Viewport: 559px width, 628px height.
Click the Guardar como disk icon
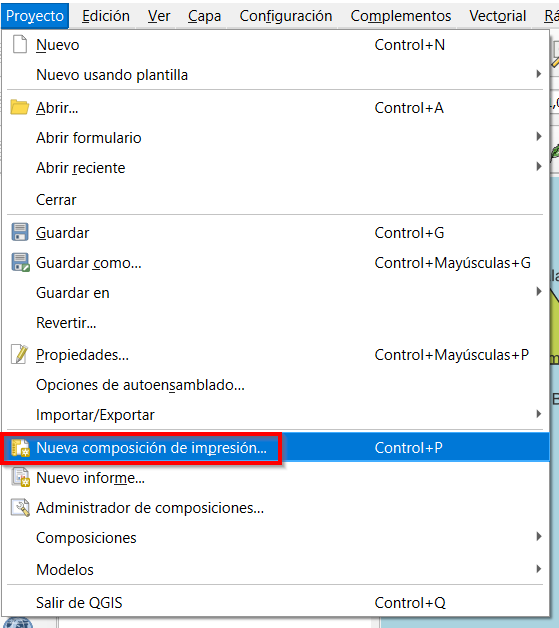pos(20,262)
